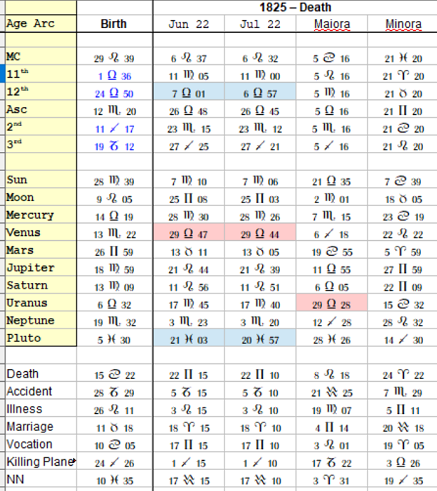Click the 'Maiora' column header
This screenshot has width=437, height=491.
point(332,24)
